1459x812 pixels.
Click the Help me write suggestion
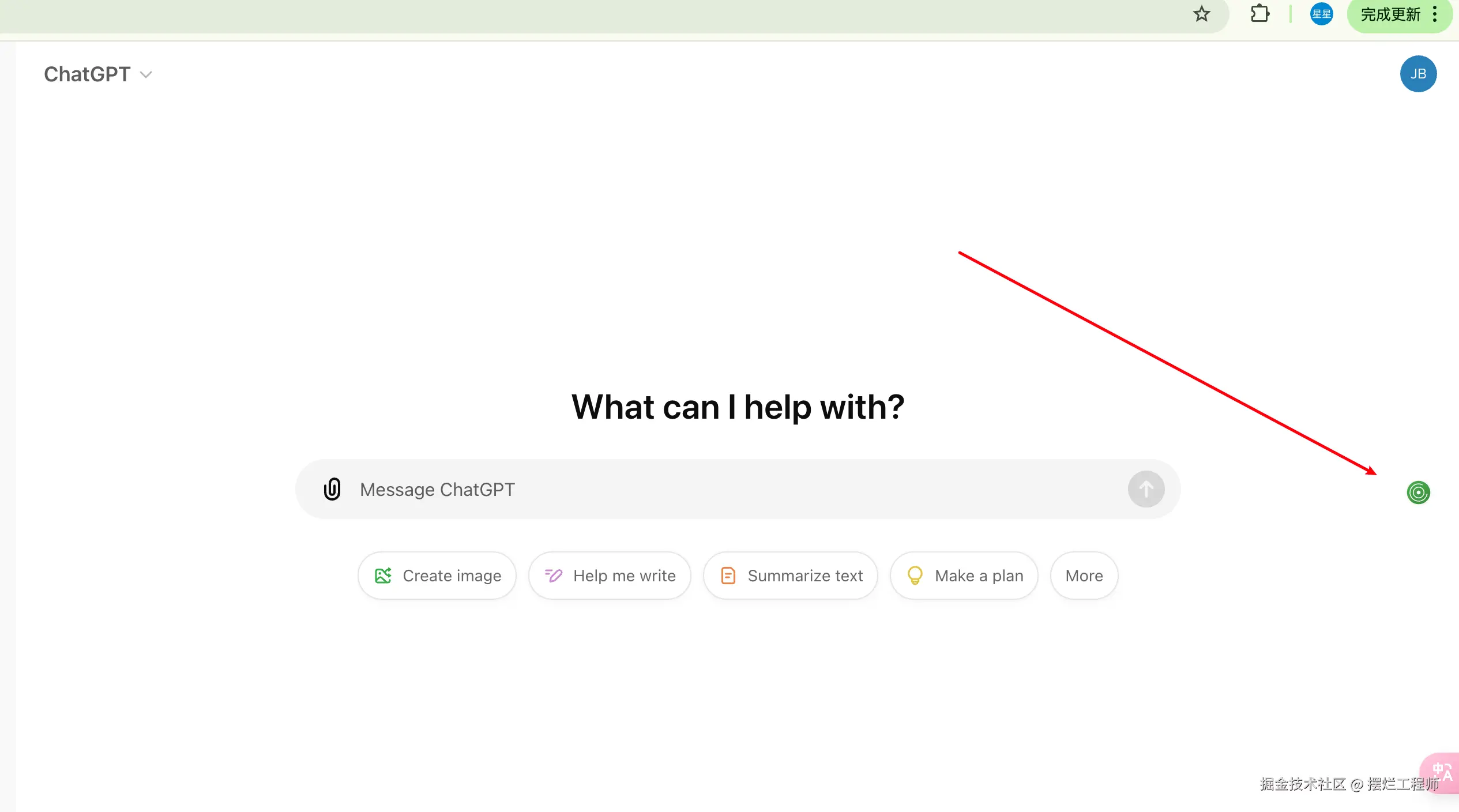click(610, 576)
